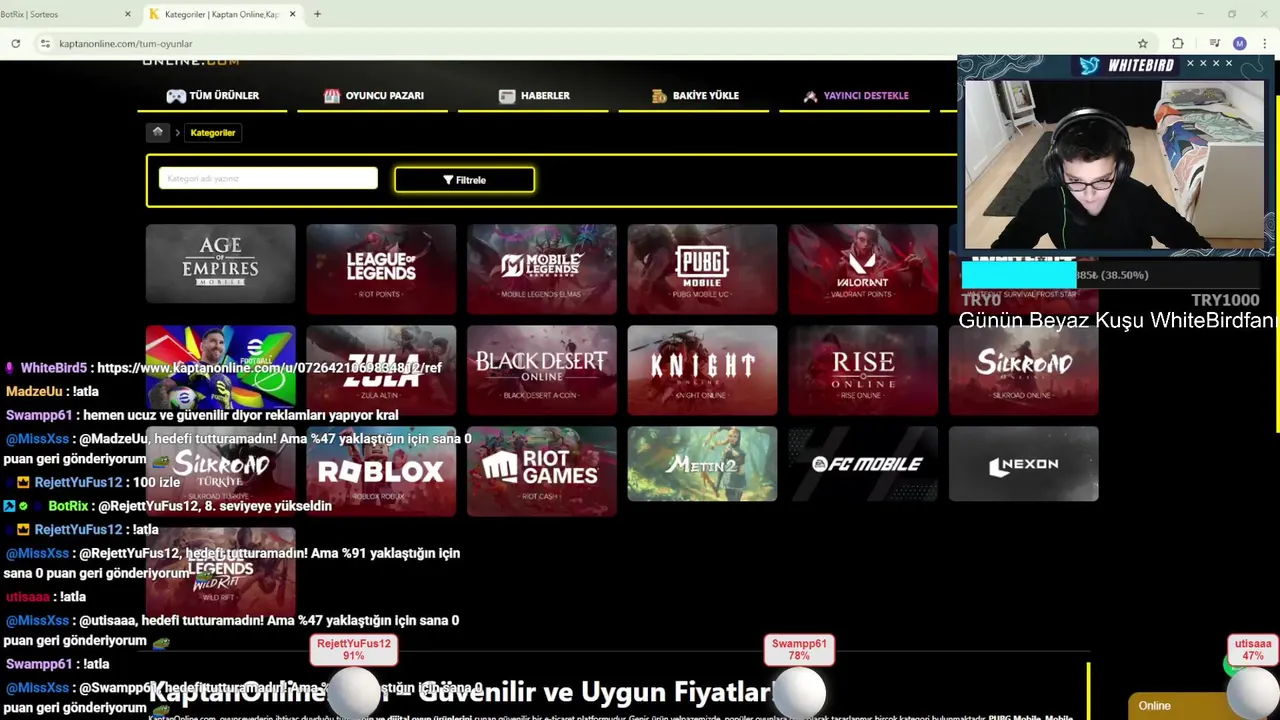Open Roblox Robux category
Viewport: 1280px width, 720px height.
(x=381, y=471)
